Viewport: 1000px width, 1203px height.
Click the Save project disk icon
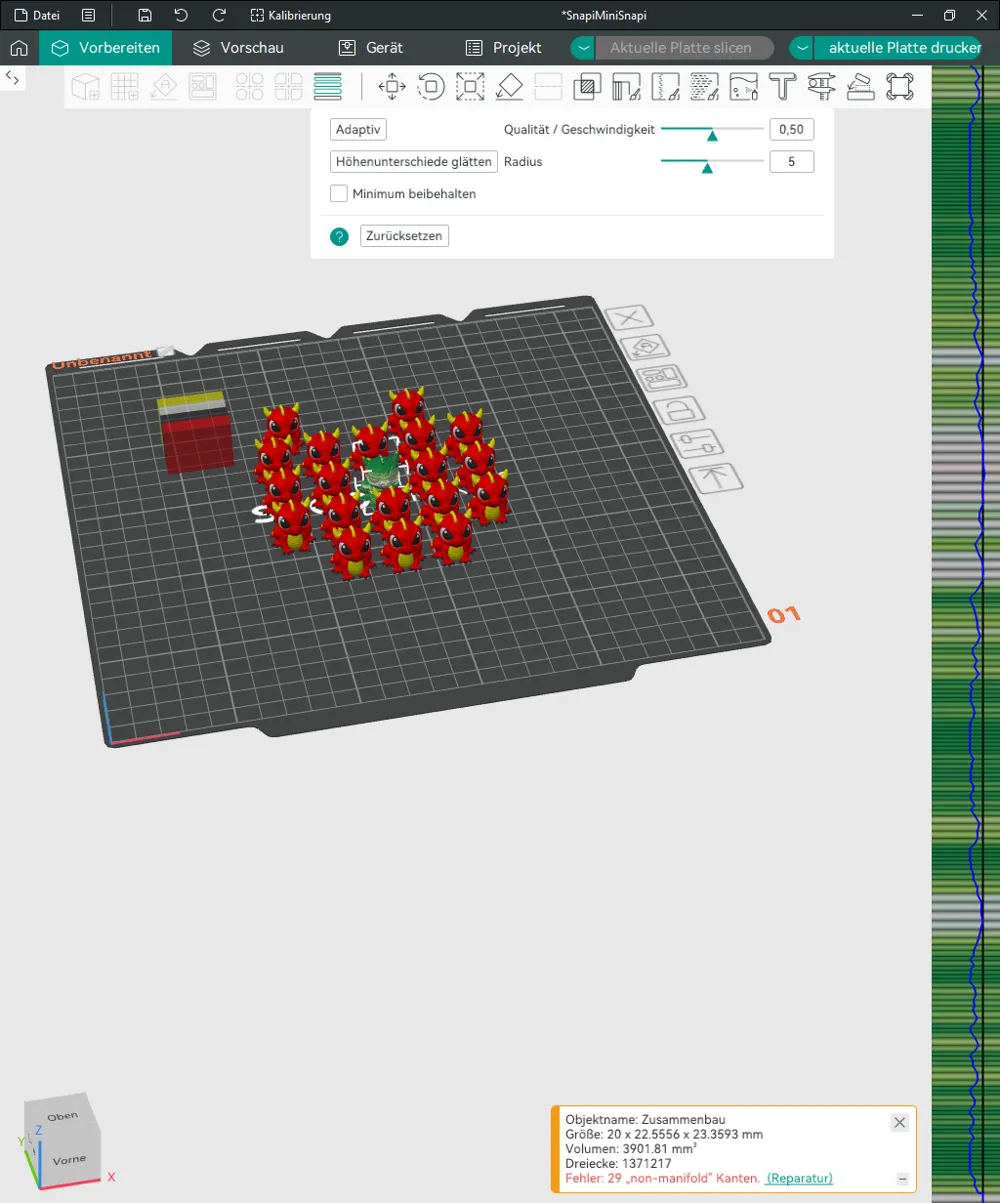click(145, 16)
